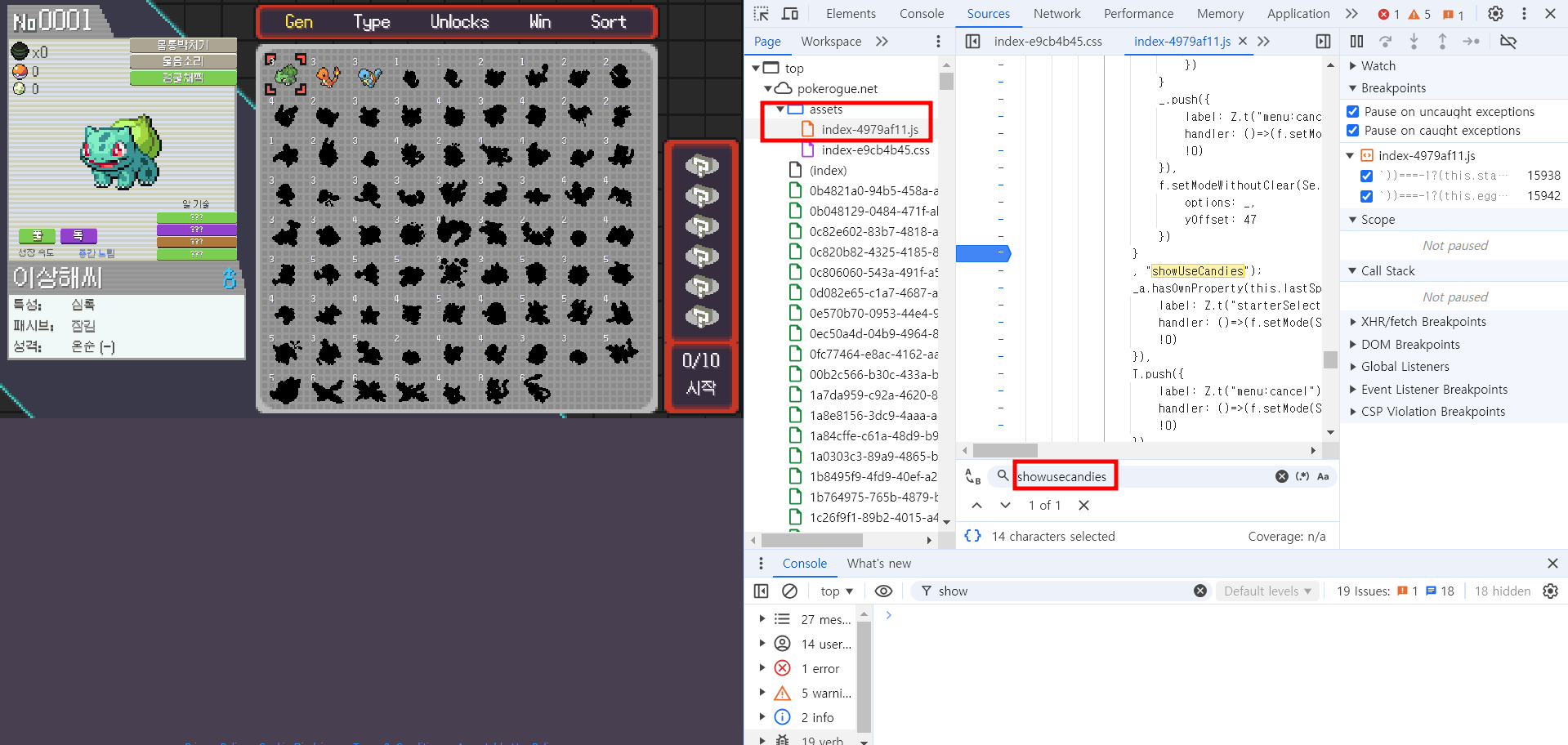
Task: Open the What's new drawer tab
Action: click(x=878, y=564)
